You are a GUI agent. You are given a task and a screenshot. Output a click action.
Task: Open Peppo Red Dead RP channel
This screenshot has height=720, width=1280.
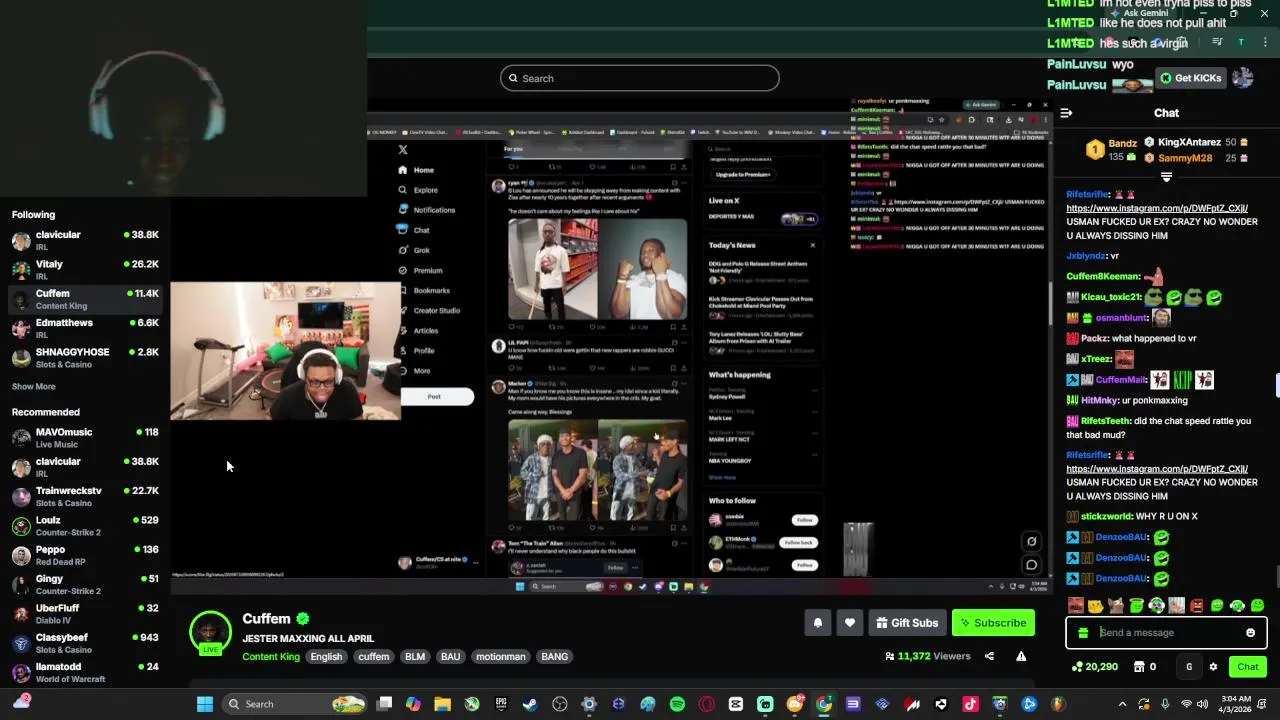coord(85,555)
